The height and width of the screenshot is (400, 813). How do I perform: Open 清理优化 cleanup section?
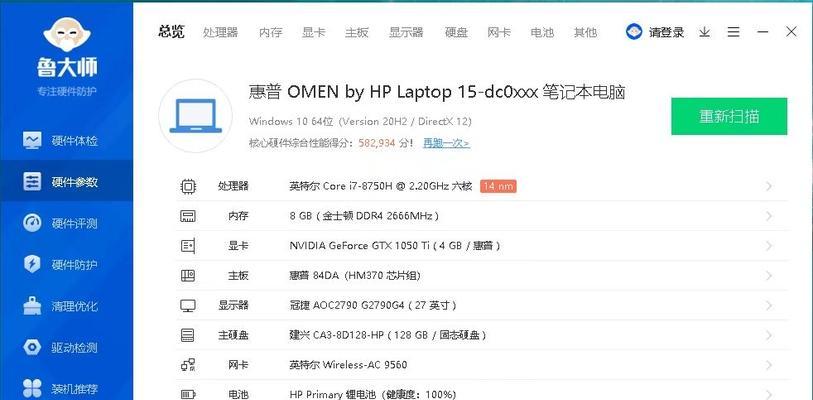66,306
